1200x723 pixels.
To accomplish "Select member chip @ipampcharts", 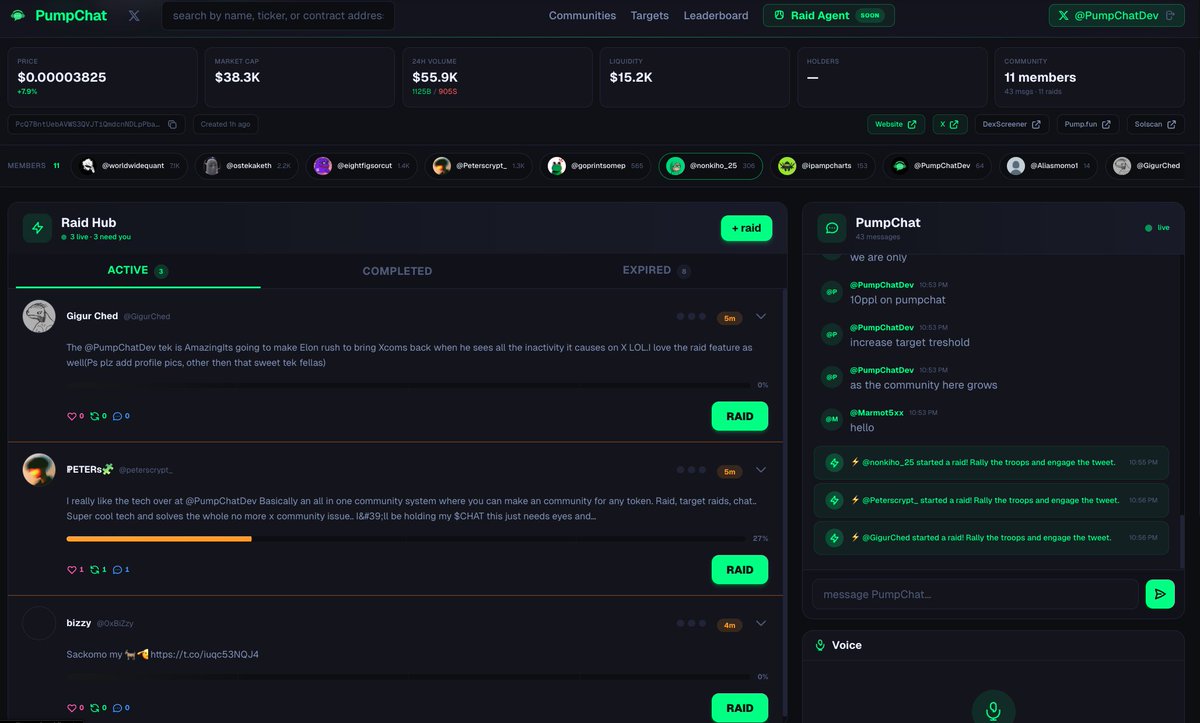I will (823, 166).
